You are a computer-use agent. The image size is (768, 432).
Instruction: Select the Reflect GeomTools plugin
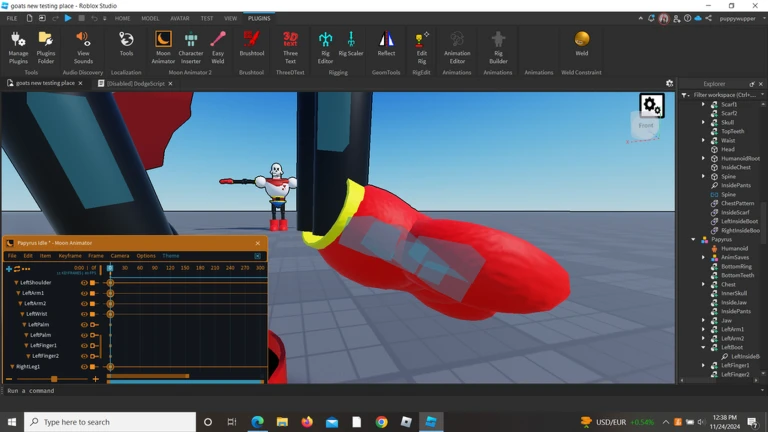tap(386, 44)
